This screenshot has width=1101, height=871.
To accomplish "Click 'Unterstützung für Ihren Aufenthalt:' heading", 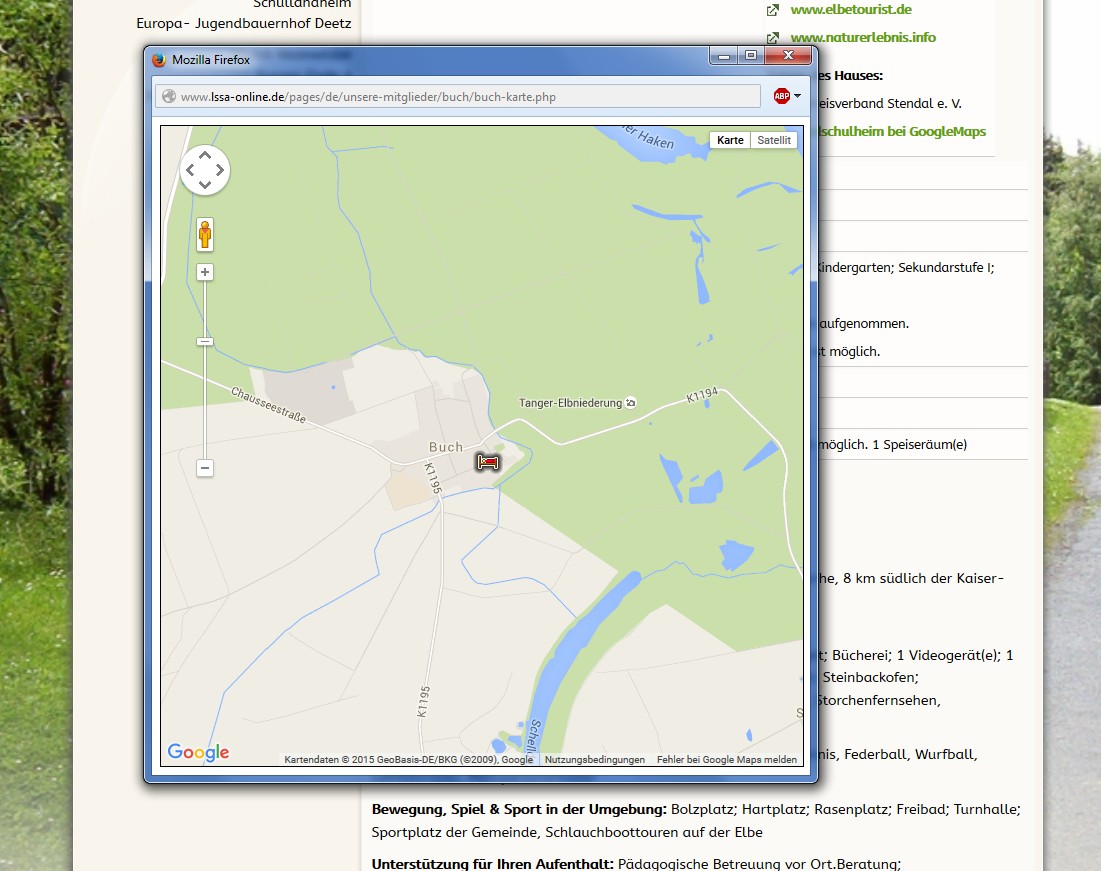I will coord(492,864).
